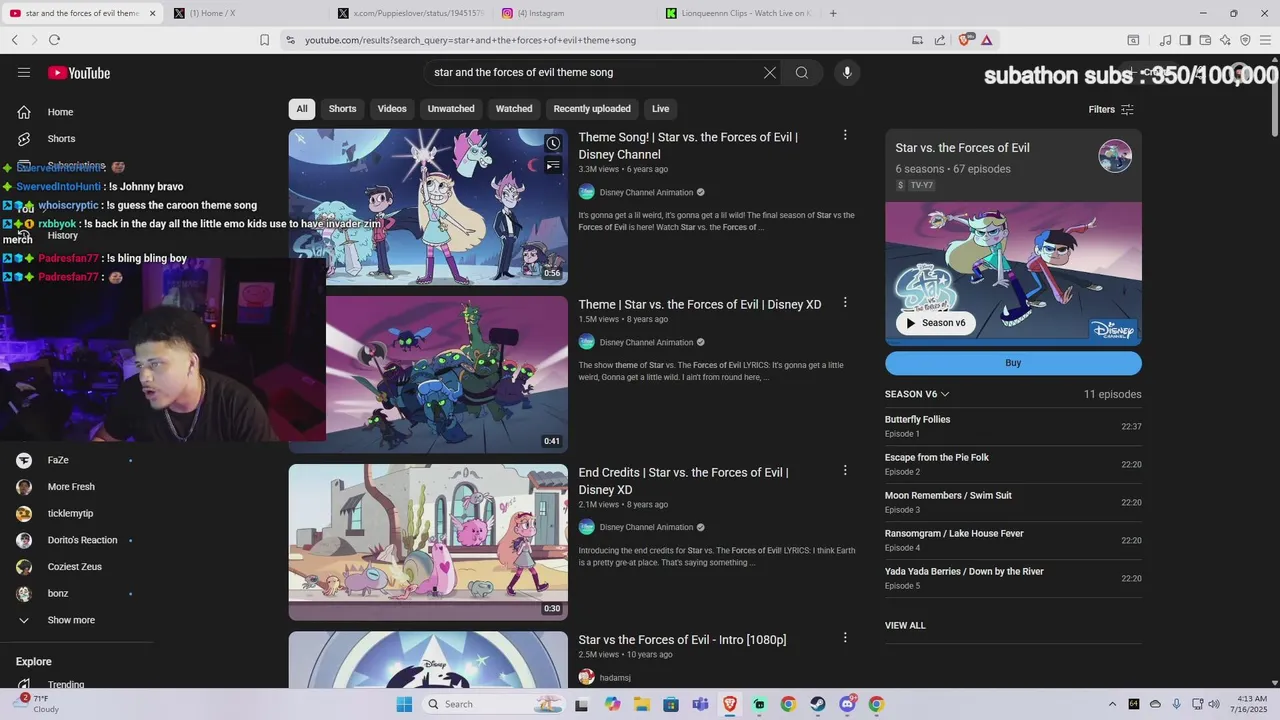Open the YouTube hamburger guide menu

point(24,72)
